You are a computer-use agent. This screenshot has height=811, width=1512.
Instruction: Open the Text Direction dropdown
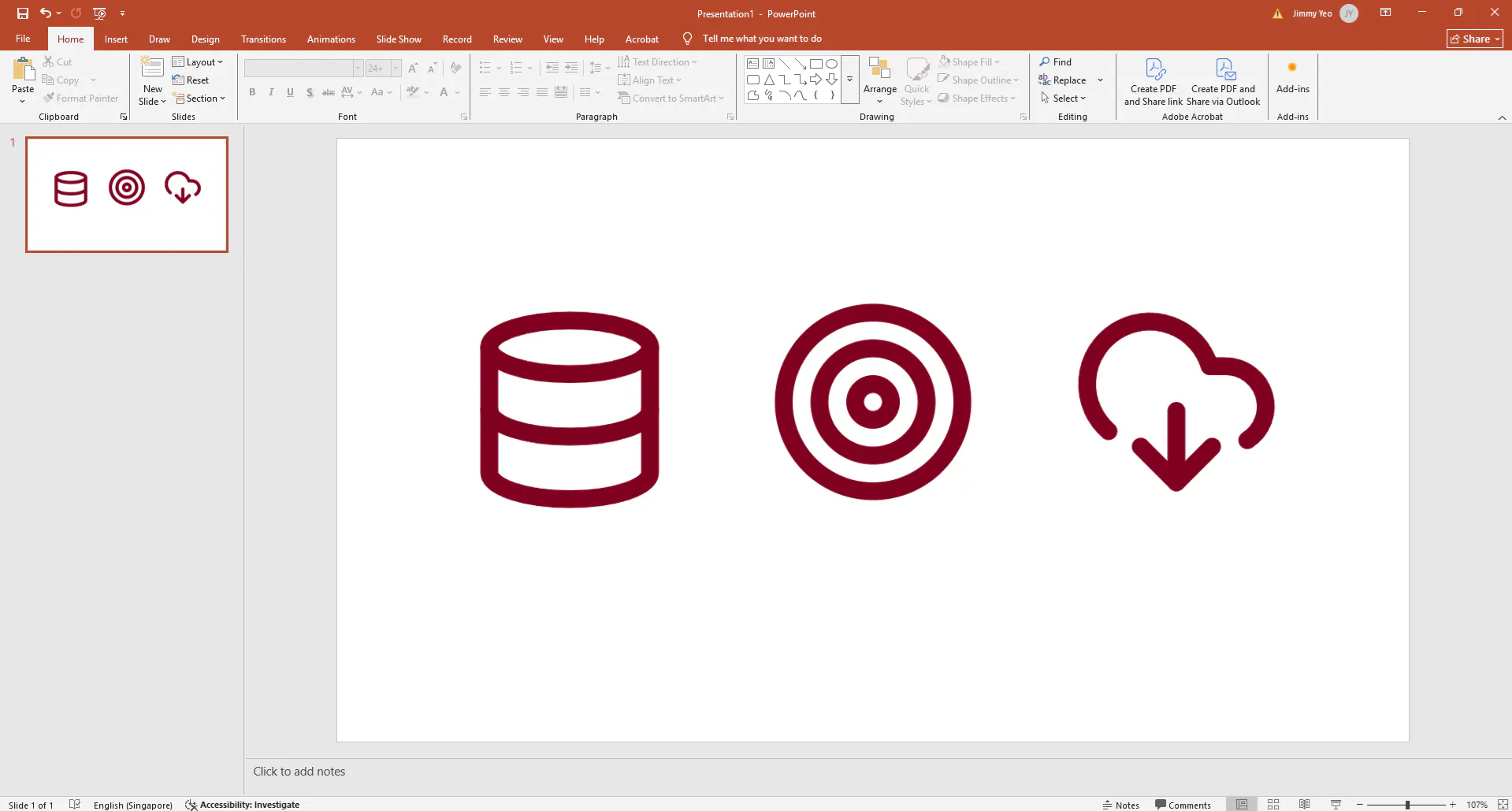coord(658,62)
